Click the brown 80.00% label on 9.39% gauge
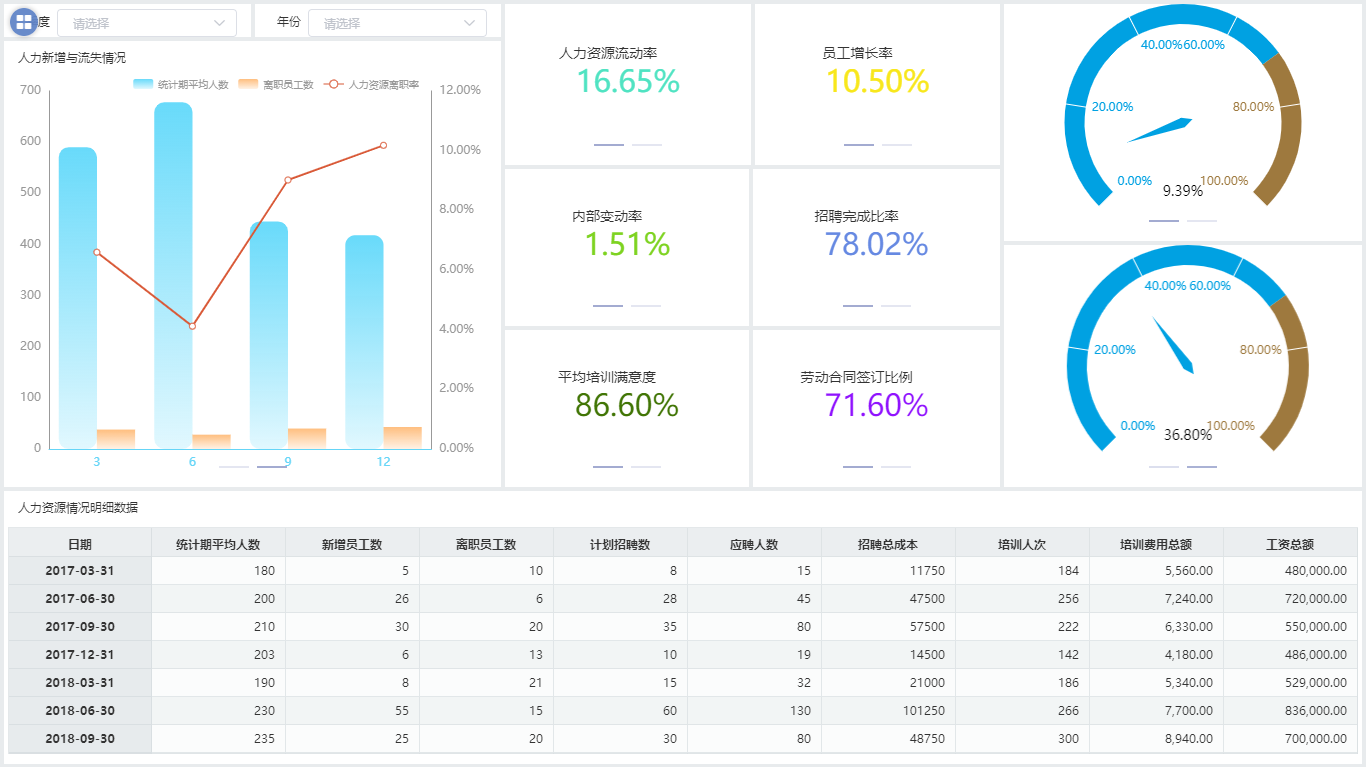1366x767 pixels. click(x=1254, y=107)
